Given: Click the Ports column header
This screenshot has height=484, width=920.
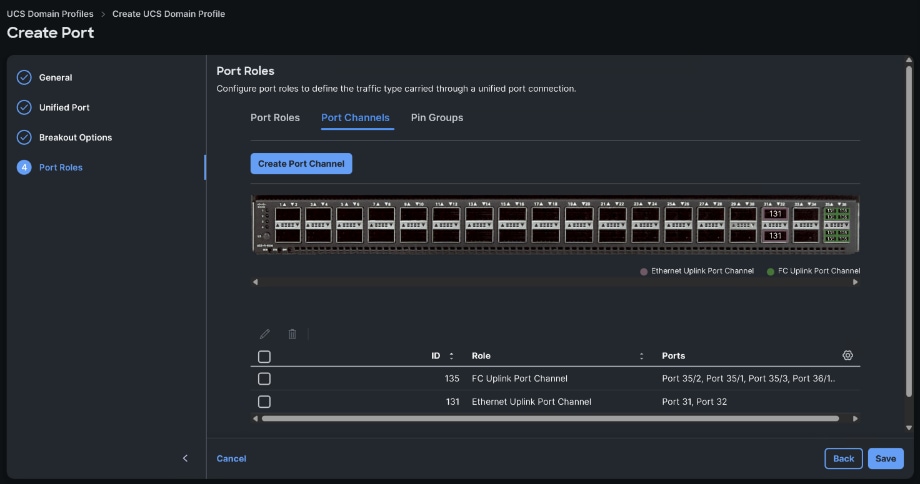Looking at the screenshot, I should [673, 356].
